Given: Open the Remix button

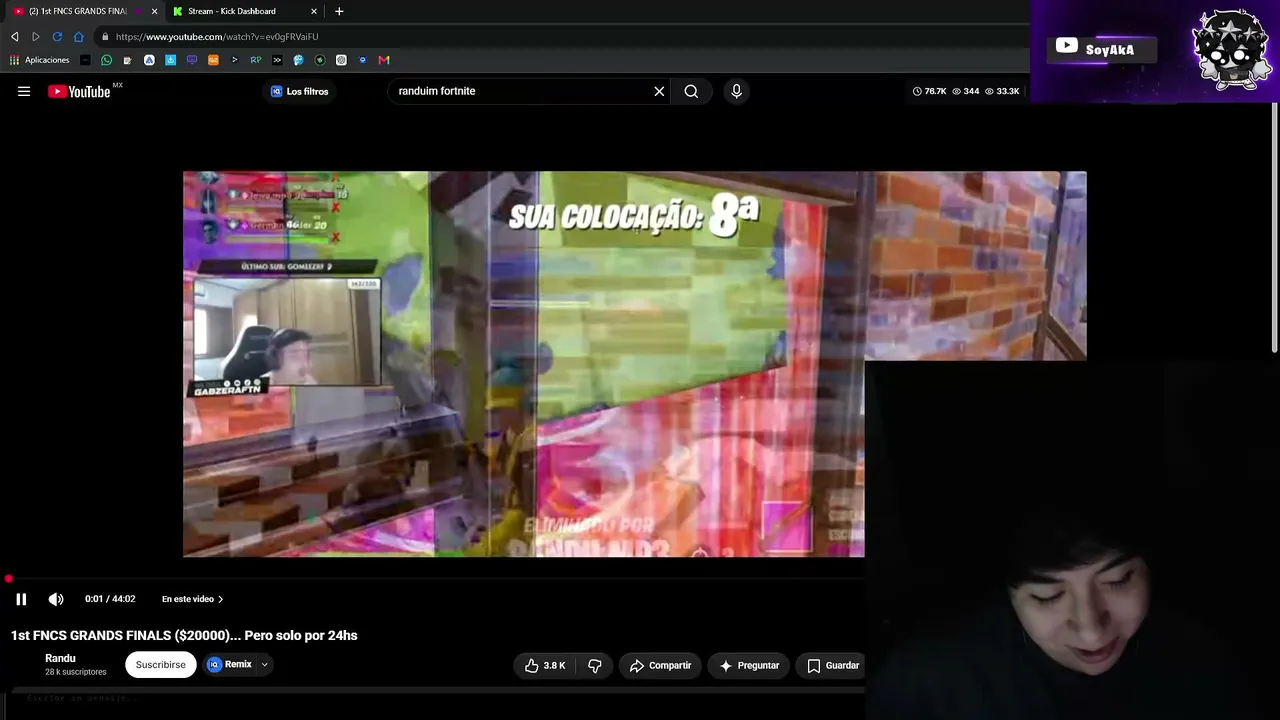Looking at the screenshot, I should 230,664.
